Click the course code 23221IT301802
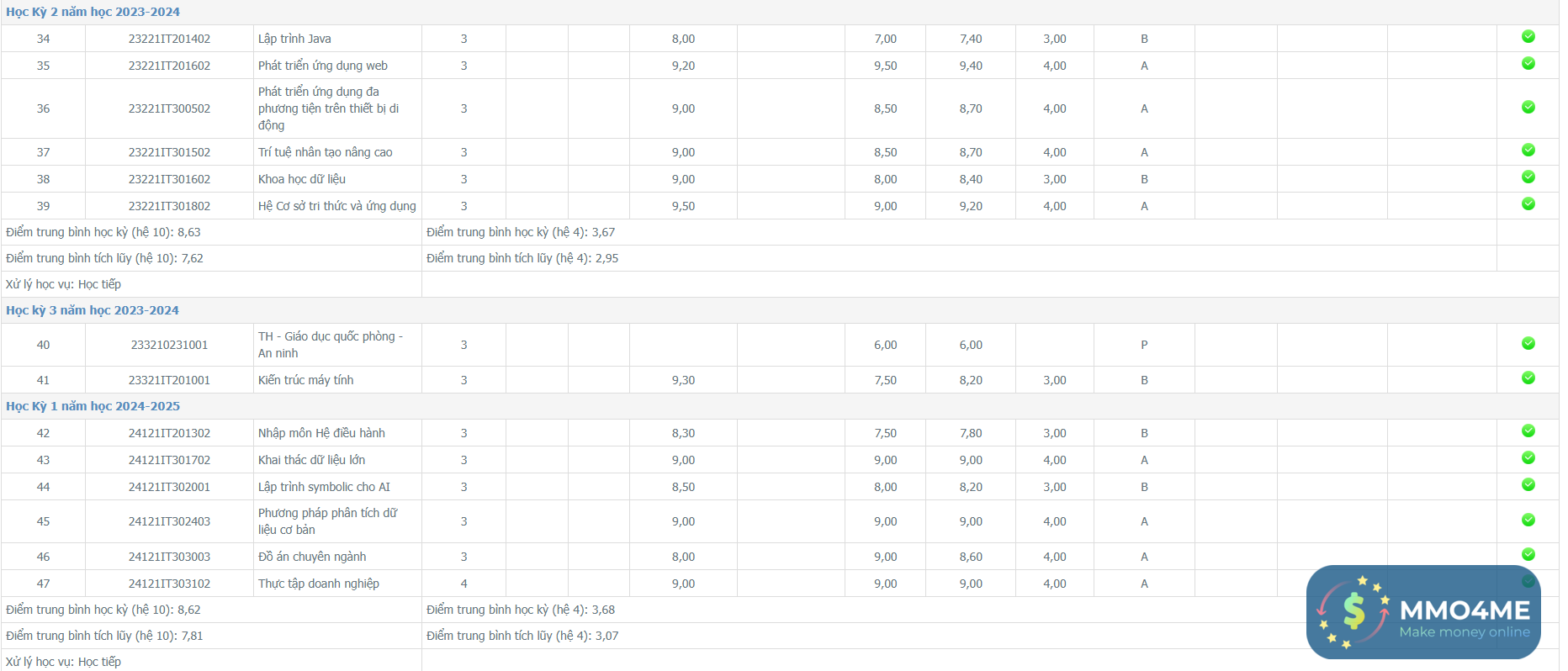Screen dimensions: 1568x671 (x=169, y=206)
